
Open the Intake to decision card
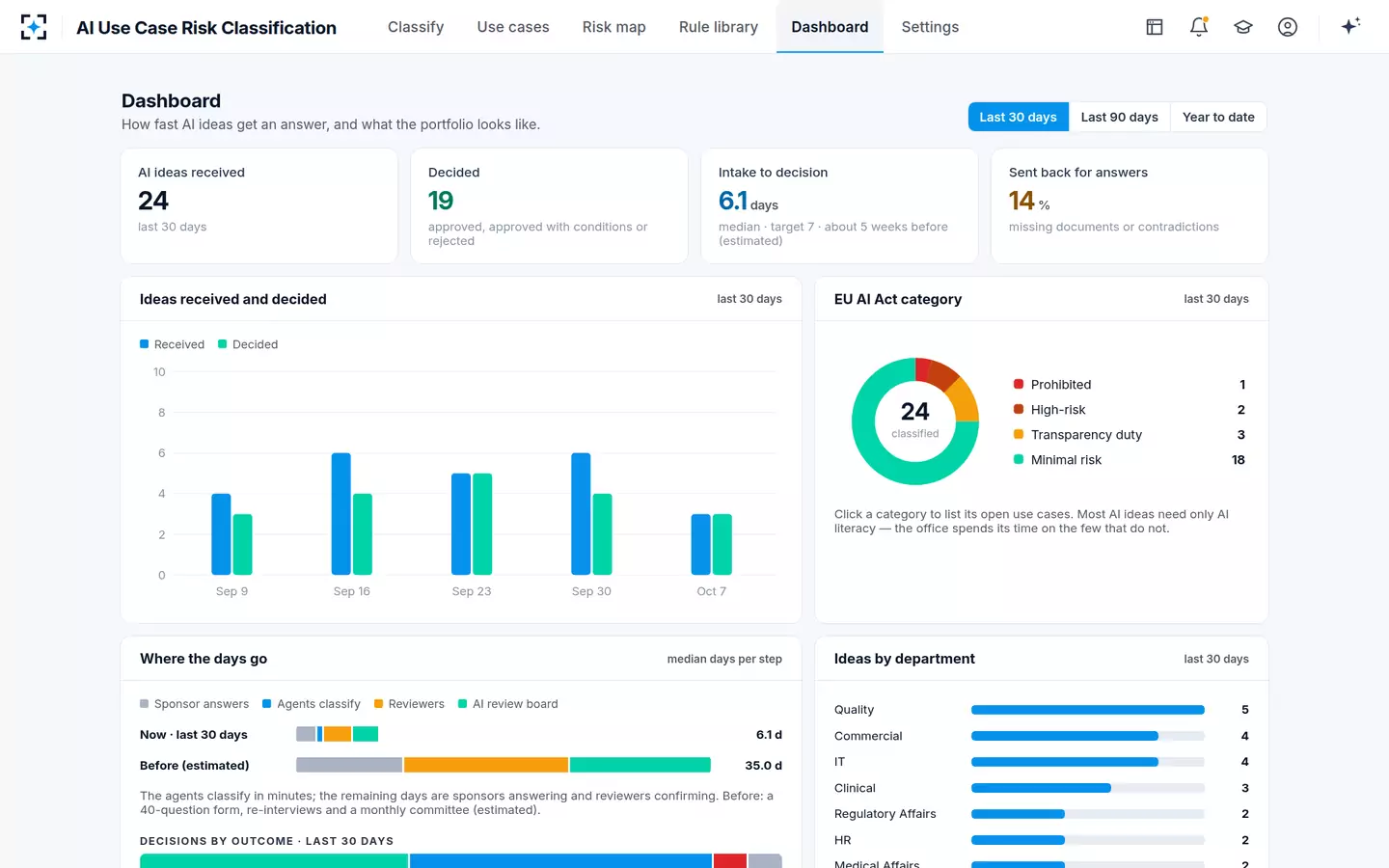(x=840, y=205)
